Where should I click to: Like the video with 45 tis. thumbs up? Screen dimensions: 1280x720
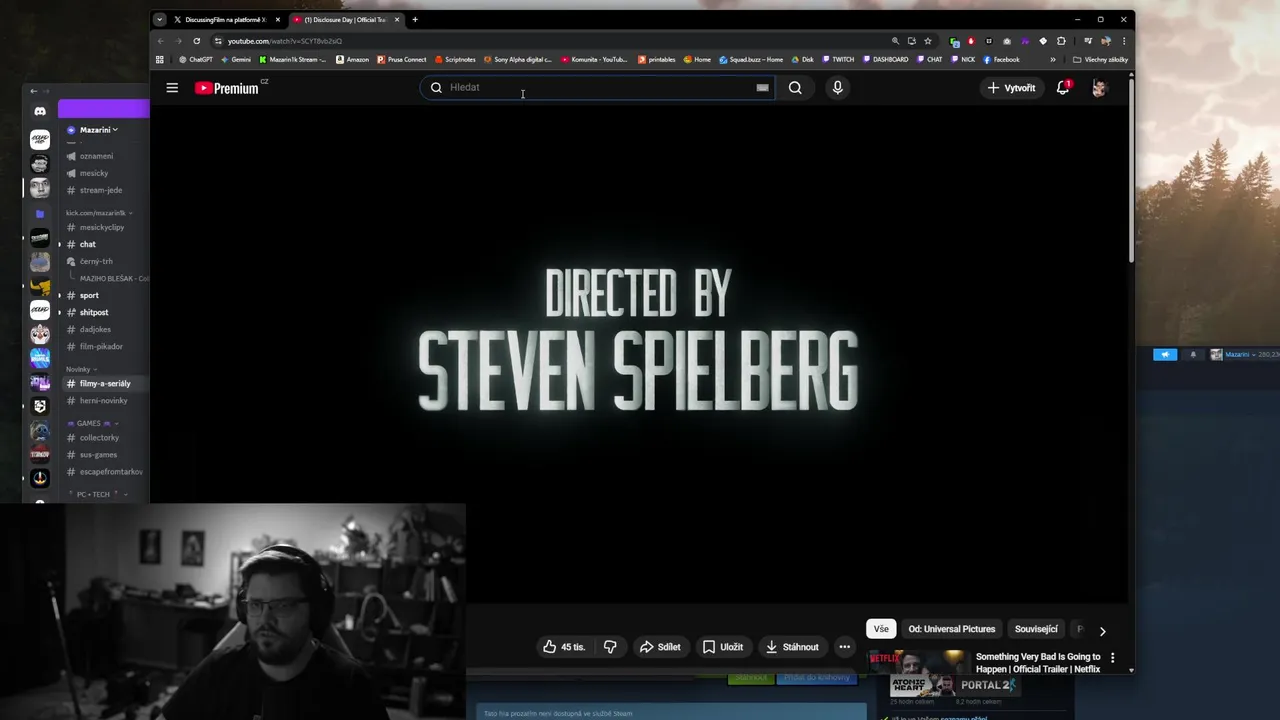click(x=564, y=647)
